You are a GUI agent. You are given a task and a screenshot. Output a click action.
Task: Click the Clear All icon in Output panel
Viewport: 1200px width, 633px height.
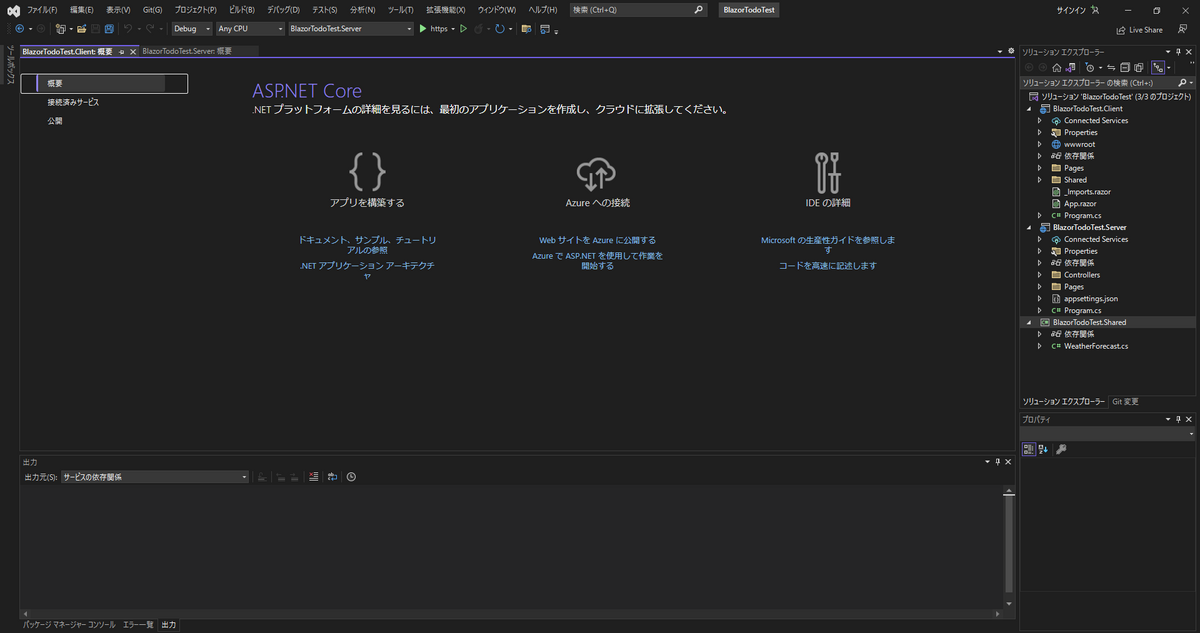tap(313, 477)
